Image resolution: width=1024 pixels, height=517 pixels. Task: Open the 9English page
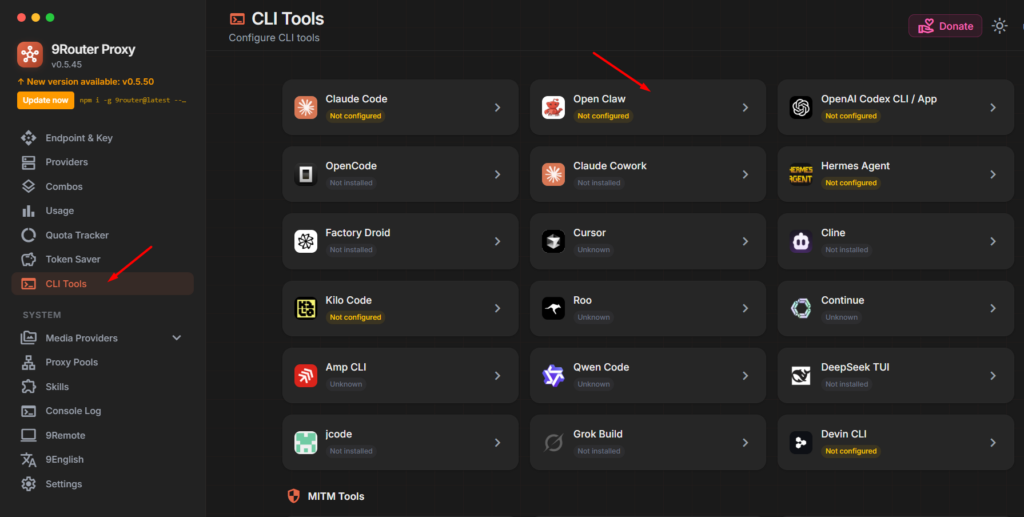(x=103, y=460)
